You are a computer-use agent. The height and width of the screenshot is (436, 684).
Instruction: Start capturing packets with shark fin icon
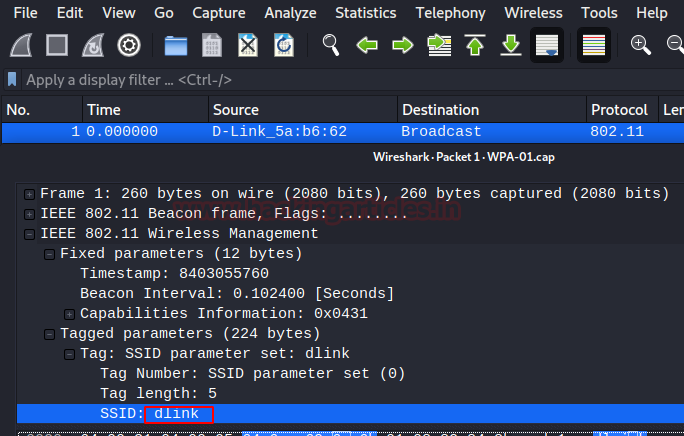(x=21, y=45)
